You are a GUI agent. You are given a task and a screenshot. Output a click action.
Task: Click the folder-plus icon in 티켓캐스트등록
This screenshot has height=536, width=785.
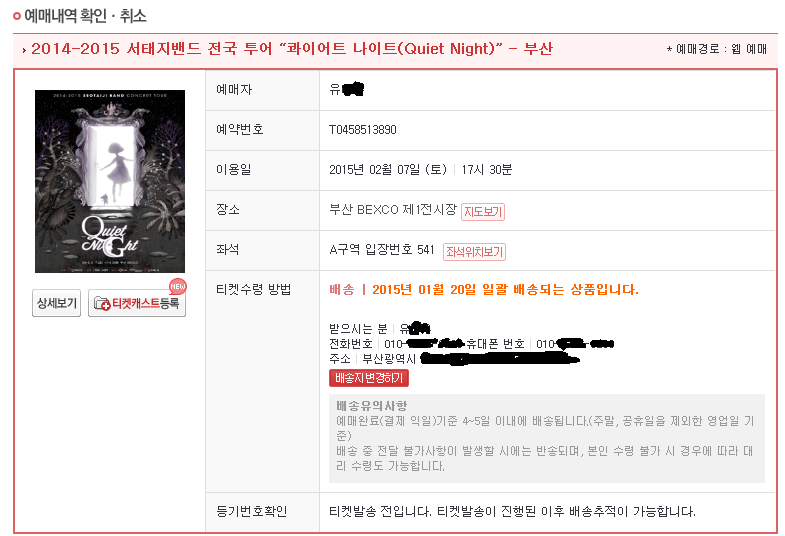(102, 303)
